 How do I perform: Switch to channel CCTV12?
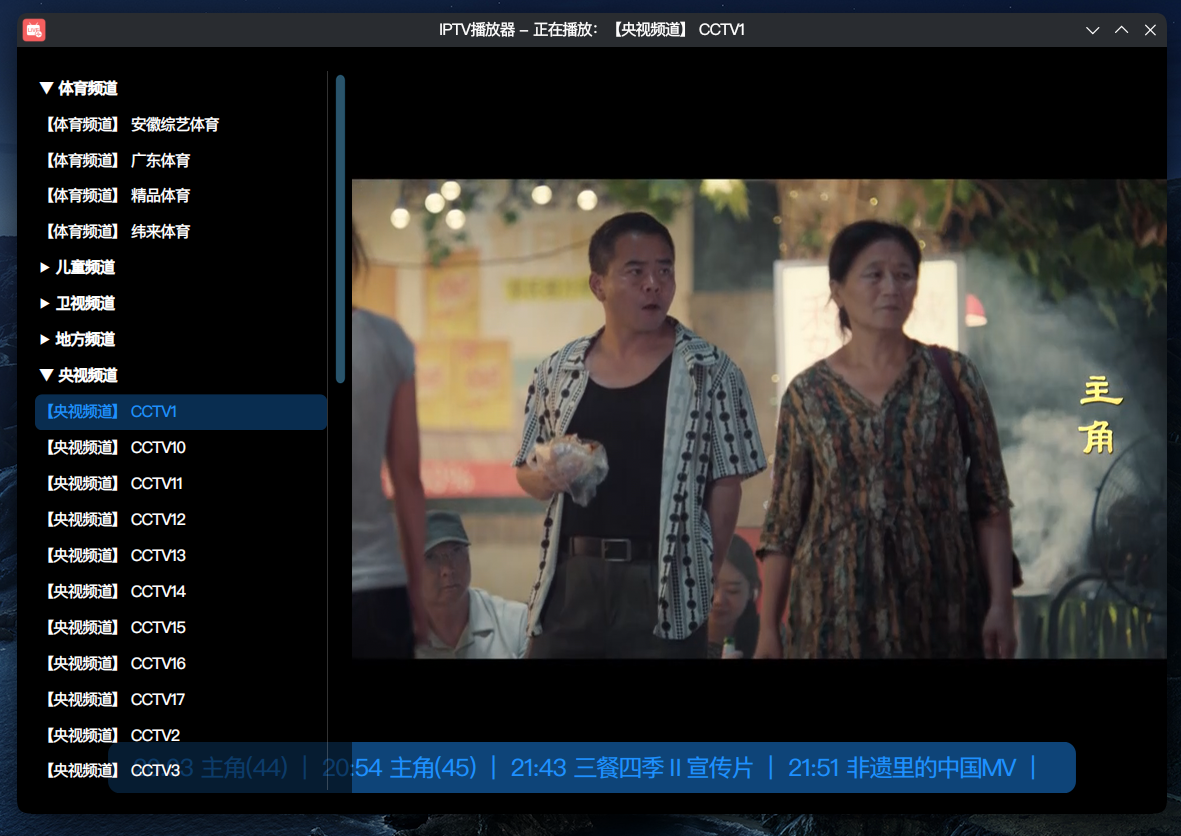coord(181,520)
